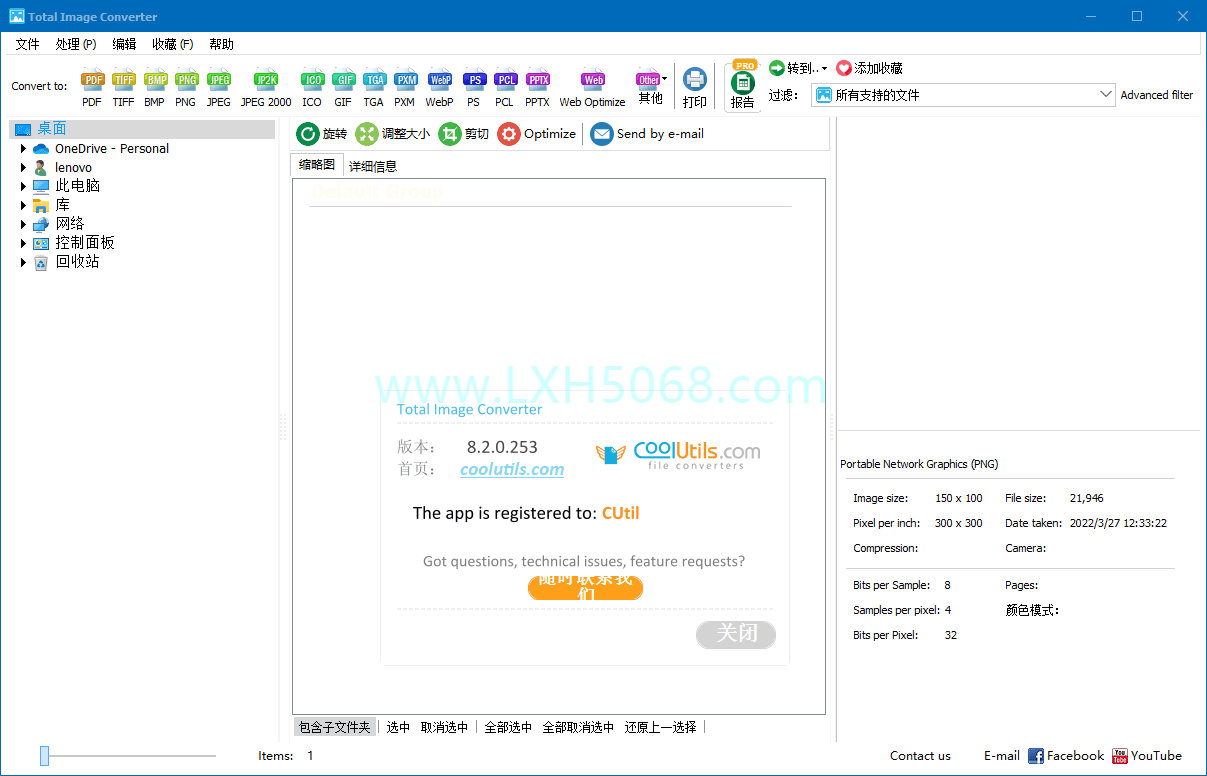Open the Facebook link in status bar
Viewport: 1207px width, 776px height.
[1066, 756]
